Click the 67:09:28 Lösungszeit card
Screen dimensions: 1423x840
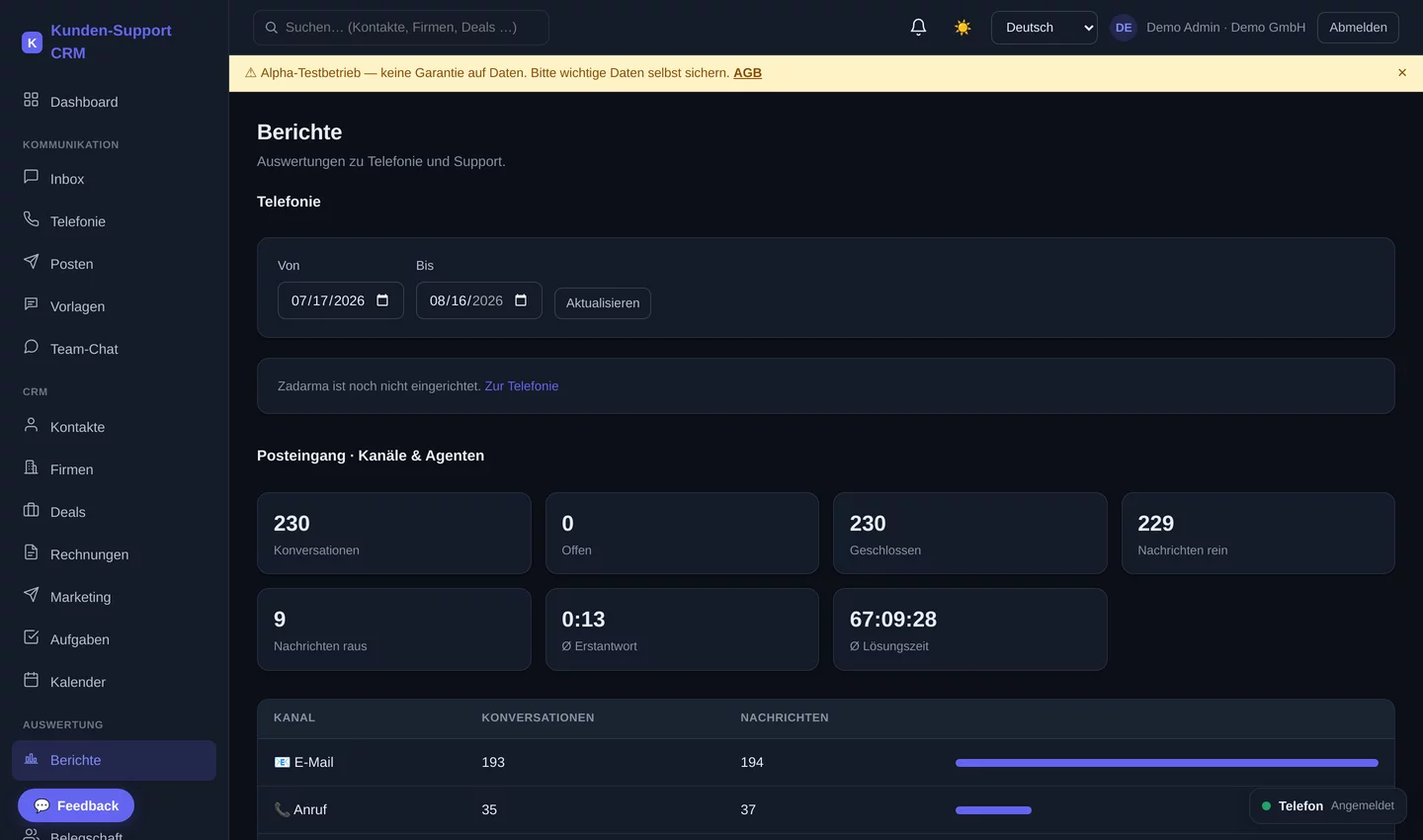(x=970, y=630)
